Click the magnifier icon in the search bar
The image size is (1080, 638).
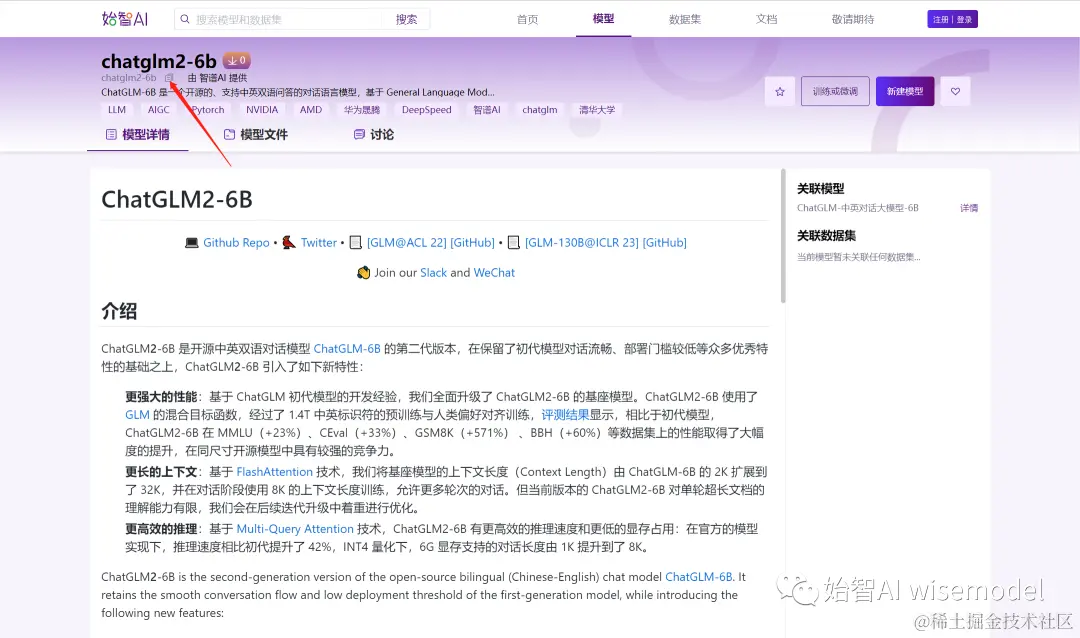(185, 18)
